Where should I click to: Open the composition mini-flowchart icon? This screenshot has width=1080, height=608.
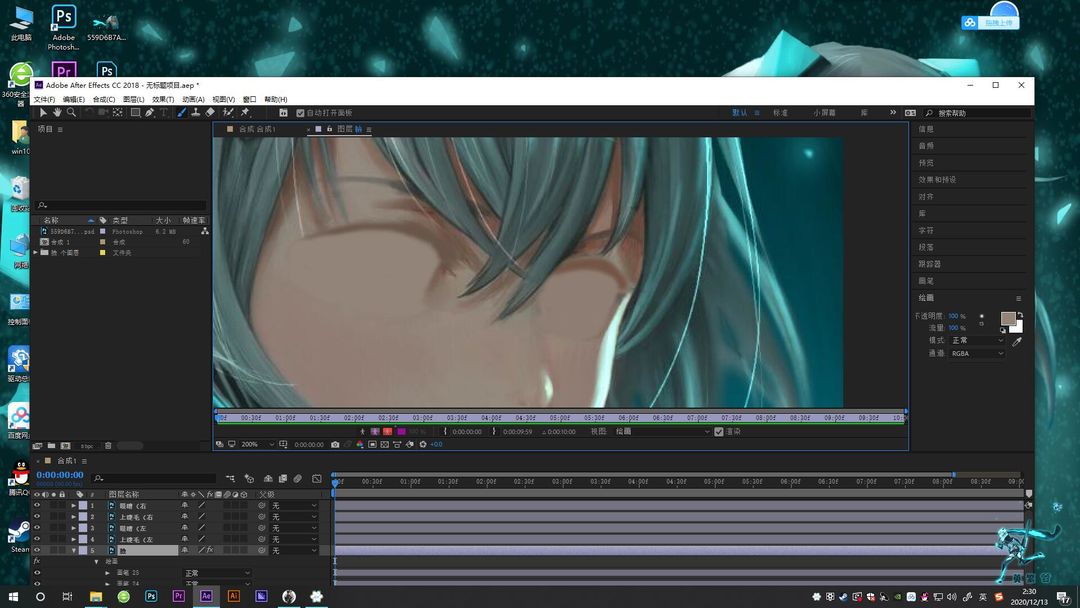pyautogui.click(x=230, y=479)
